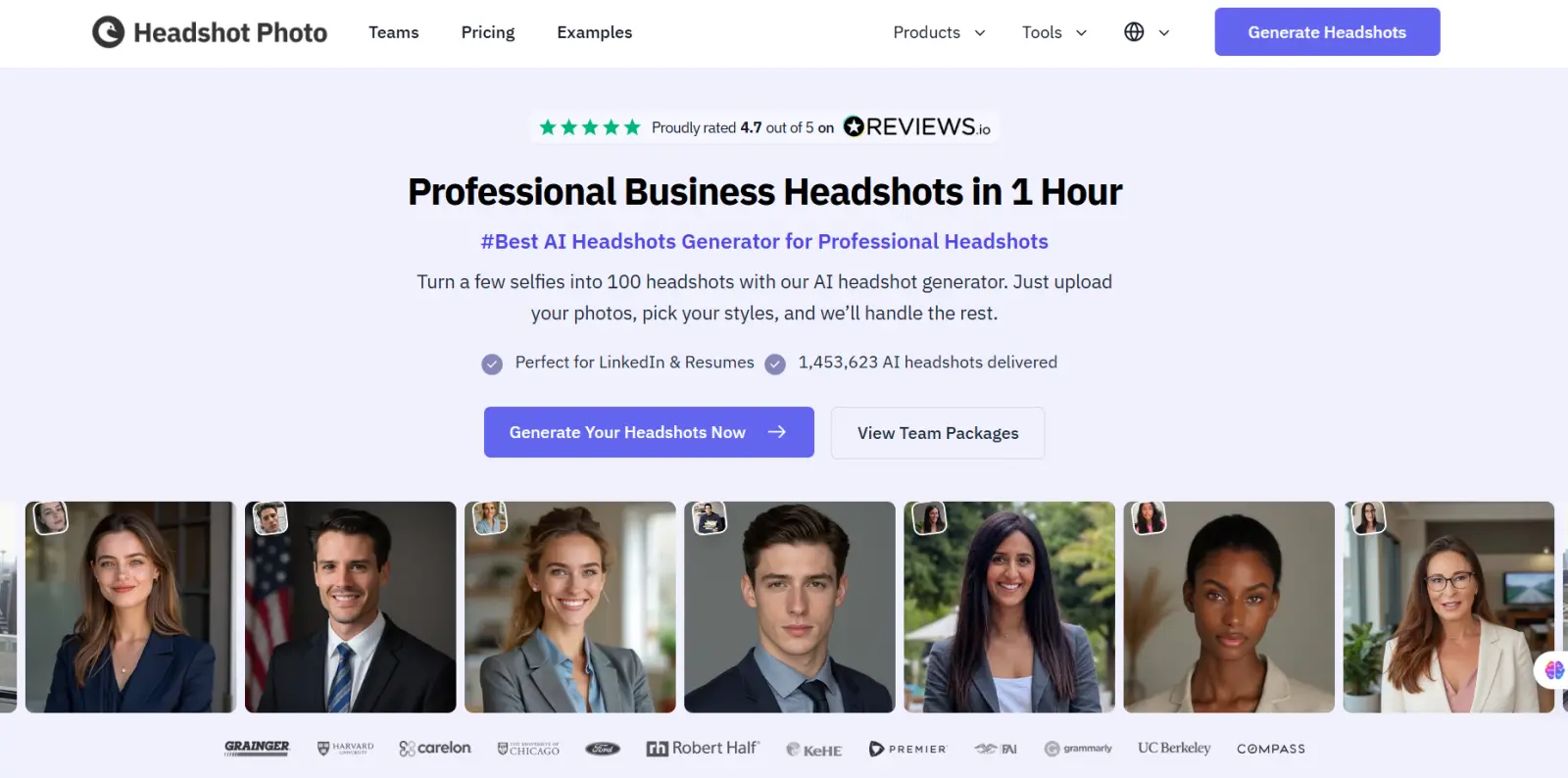The width and height of the screenshot is (1568, 778).
Task: Open the Teams page
Action: [394, 32]
